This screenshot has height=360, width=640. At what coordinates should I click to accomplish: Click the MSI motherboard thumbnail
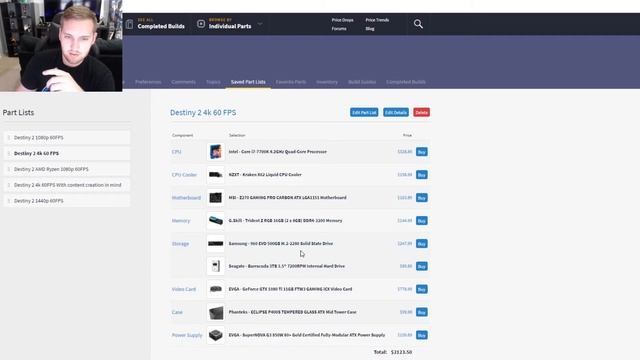point(216,198)
